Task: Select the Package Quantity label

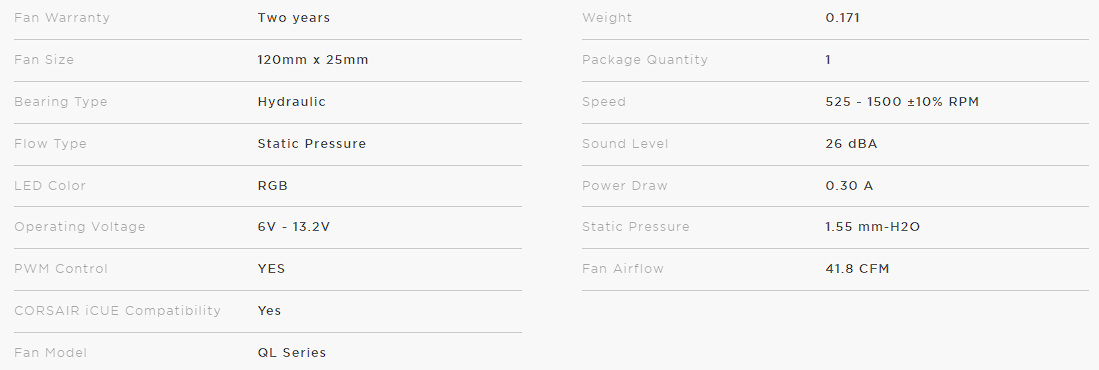Action: point(645,60)
